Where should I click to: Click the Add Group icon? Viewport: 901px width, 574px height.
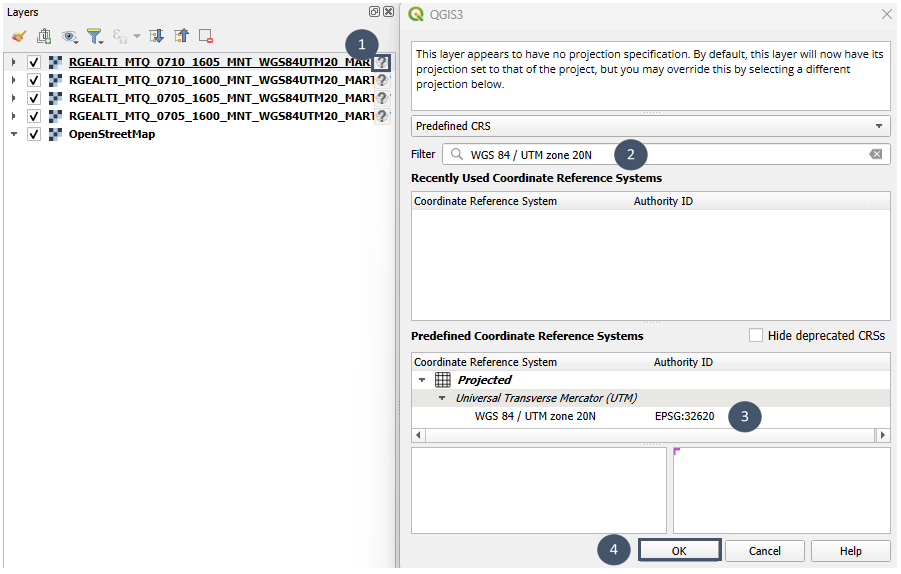point(44,36)
